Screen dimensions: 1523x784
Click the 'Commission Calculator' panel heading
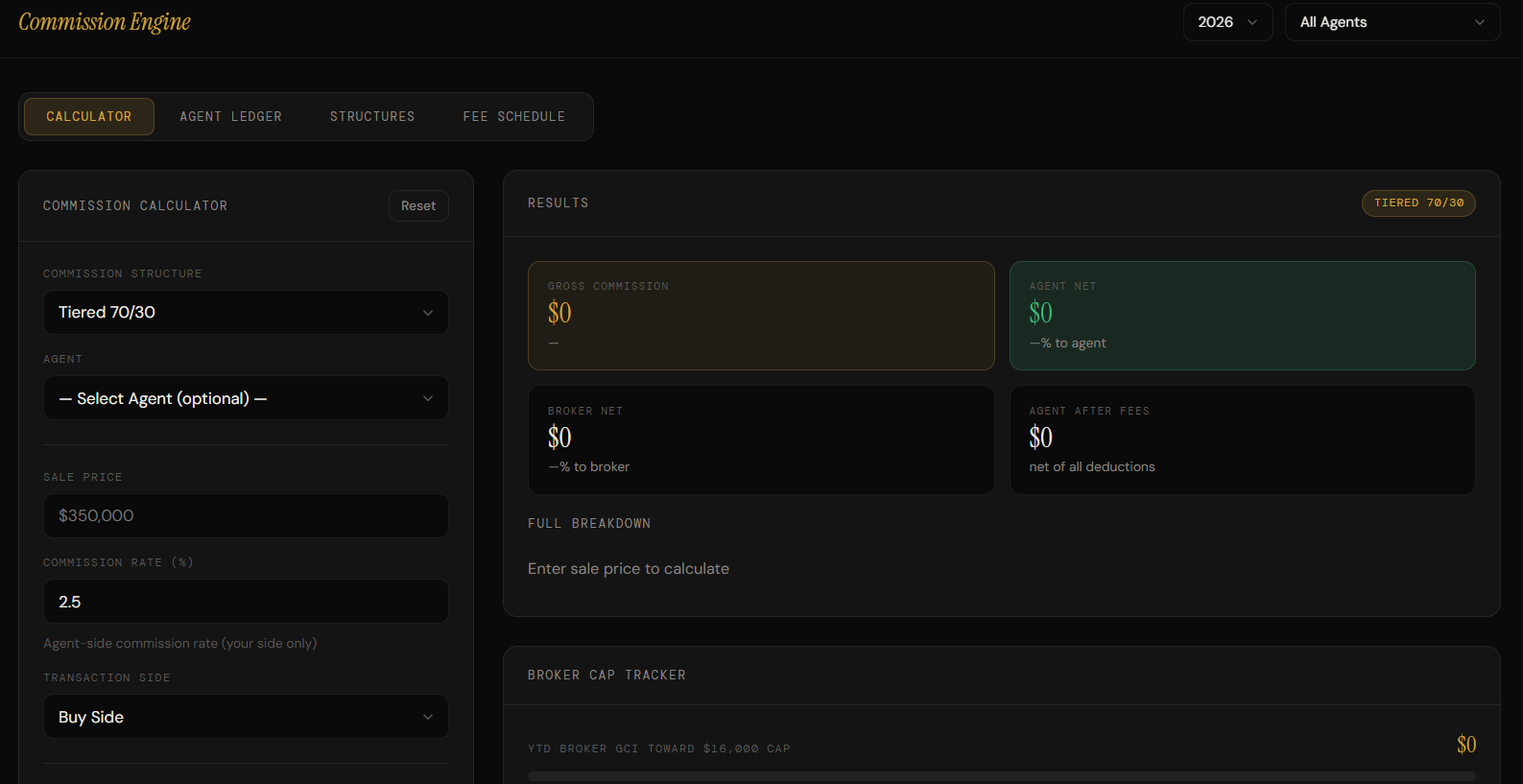tap(135, 205)
